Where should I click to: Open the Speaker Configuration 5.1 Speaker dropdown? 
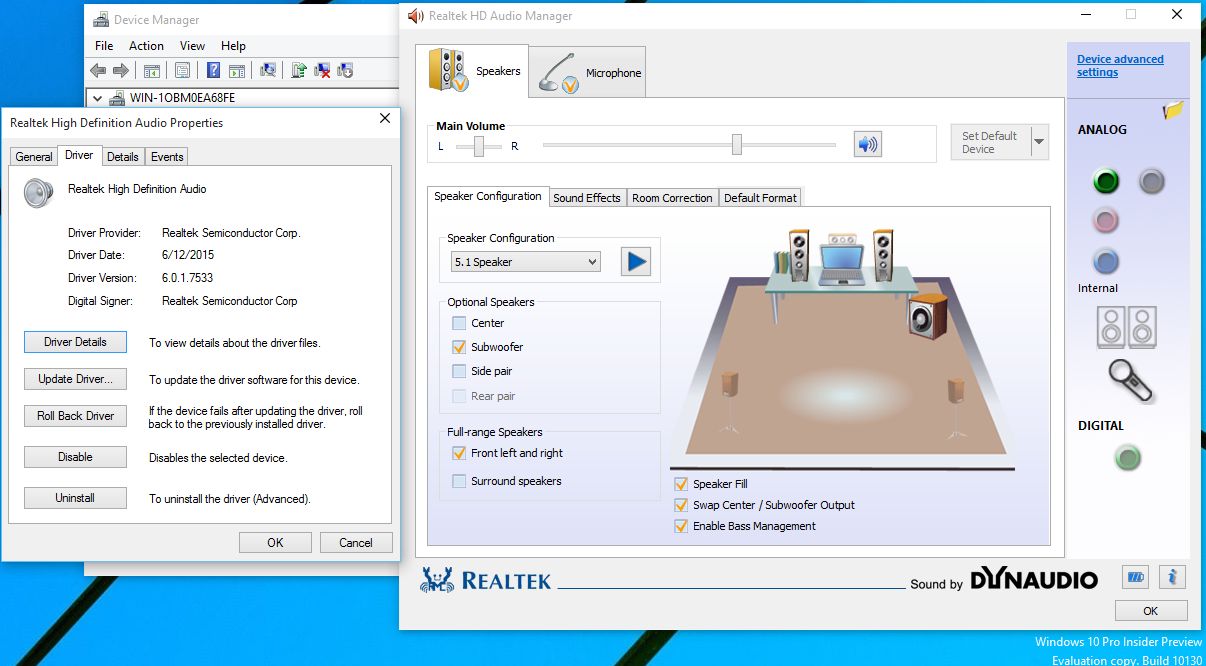pos(526,262)
